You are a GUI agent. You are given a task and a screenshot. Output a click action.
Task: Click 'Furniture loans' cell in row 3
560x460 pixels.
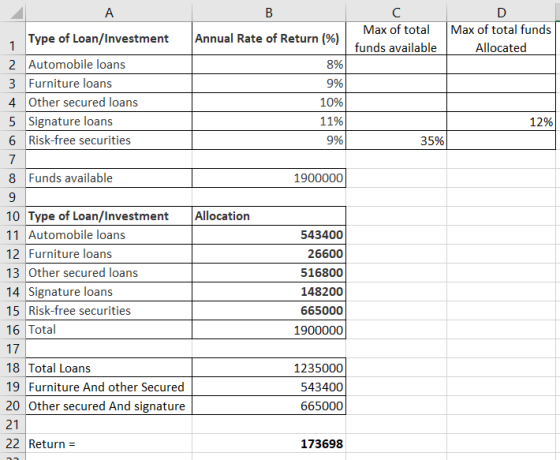pos(109,84)
